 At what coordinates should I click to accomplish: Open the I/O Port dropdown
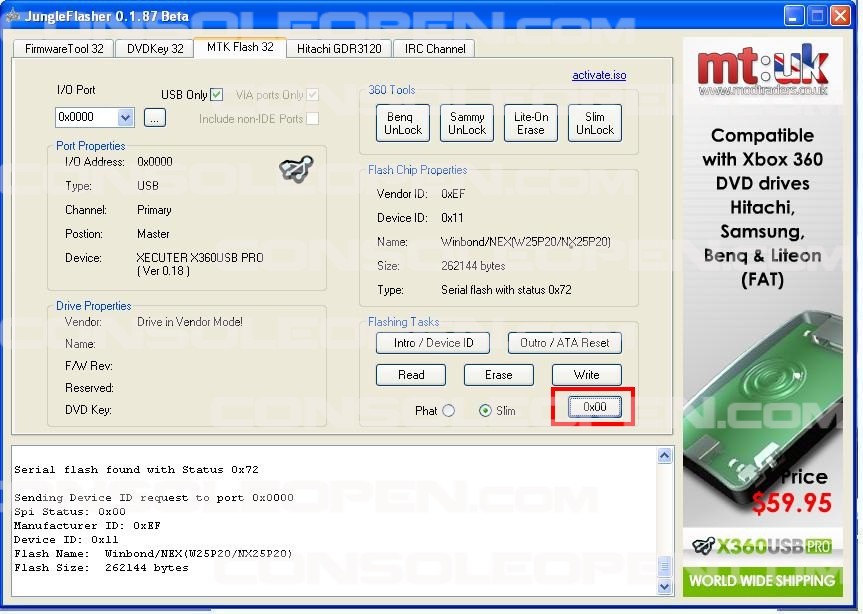click(x=125, y=118)
